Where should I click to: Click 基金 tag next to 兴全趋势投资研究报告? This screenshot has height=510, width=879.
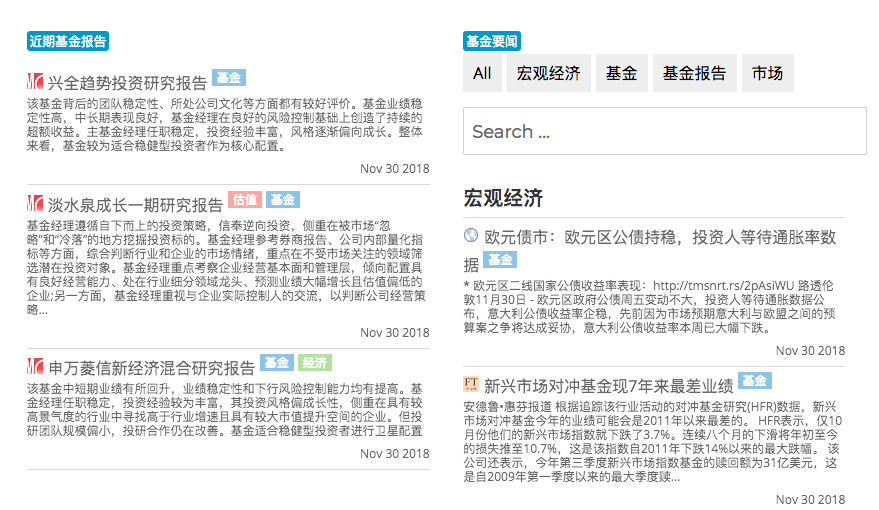[229, 78]
